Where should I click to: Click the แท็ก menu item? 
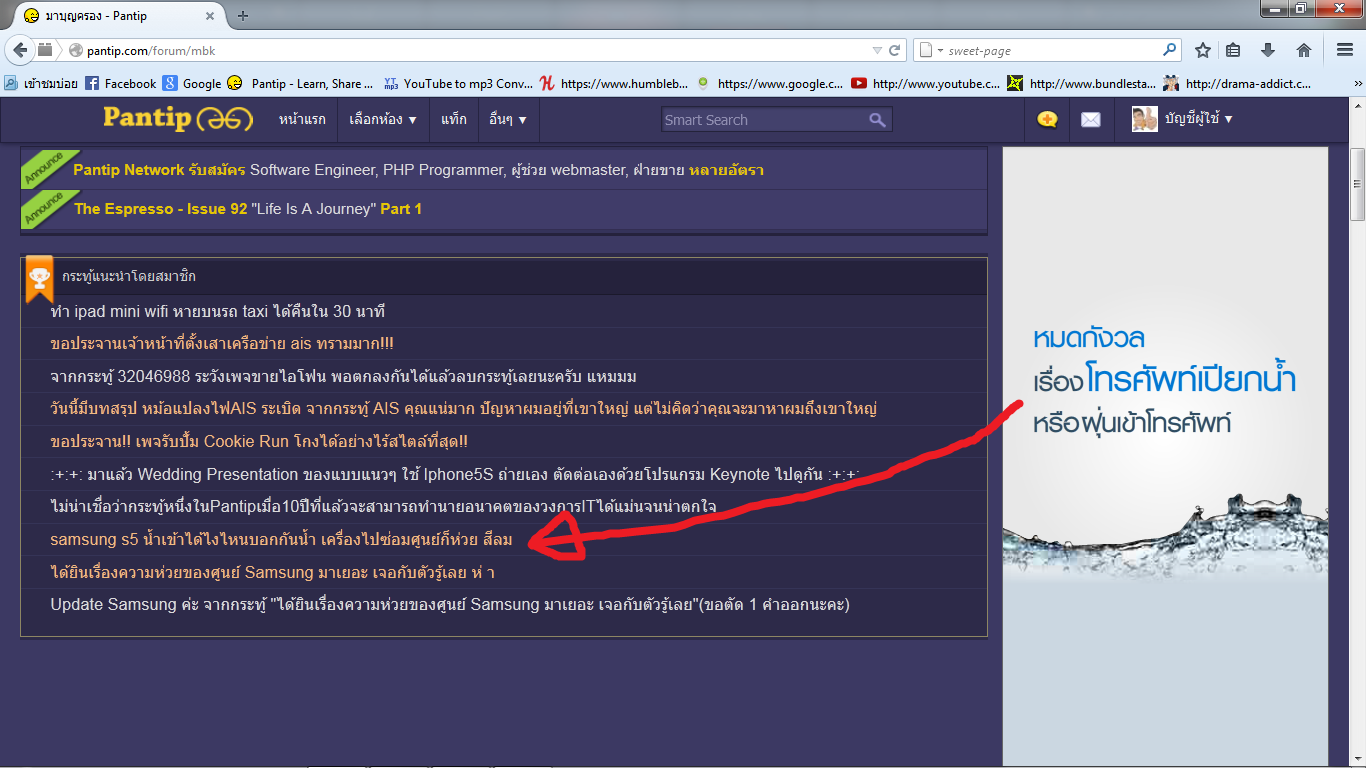454,119
